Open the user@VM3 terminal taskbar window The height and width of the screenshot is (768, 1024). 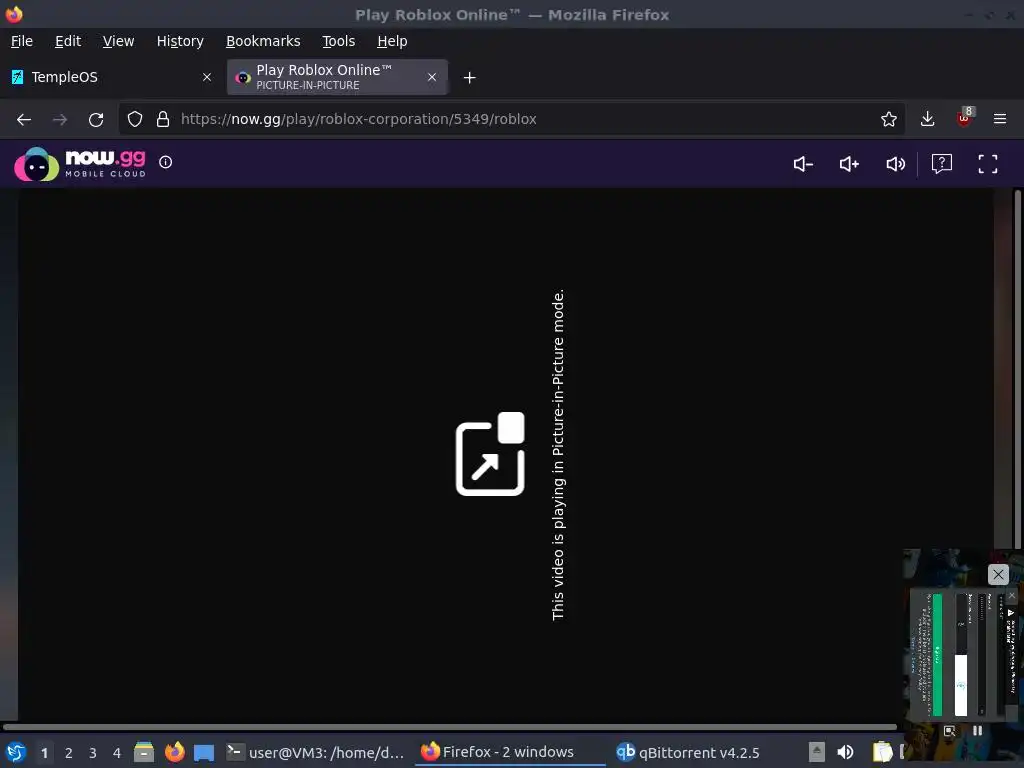(x=316, y=752)
